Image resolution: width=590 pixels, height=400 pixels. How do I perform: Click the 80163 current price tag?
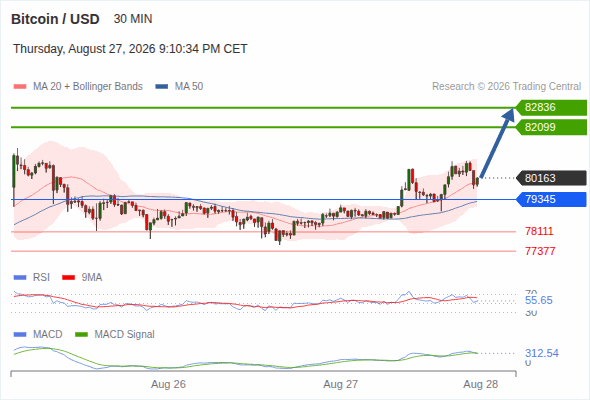[x=551, y=178]
